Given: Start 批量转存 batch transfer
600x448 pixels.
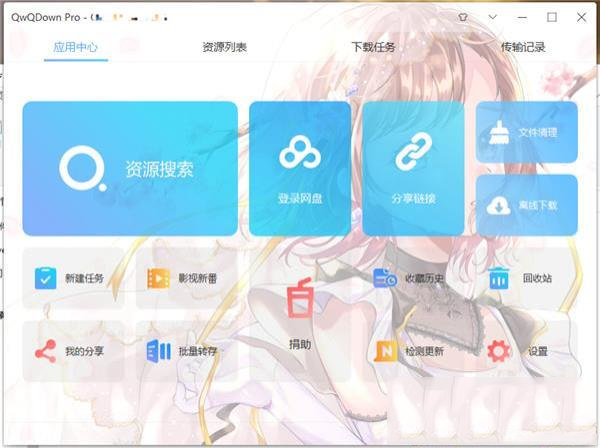Looking at the screenshot, I should pos(184,351).
